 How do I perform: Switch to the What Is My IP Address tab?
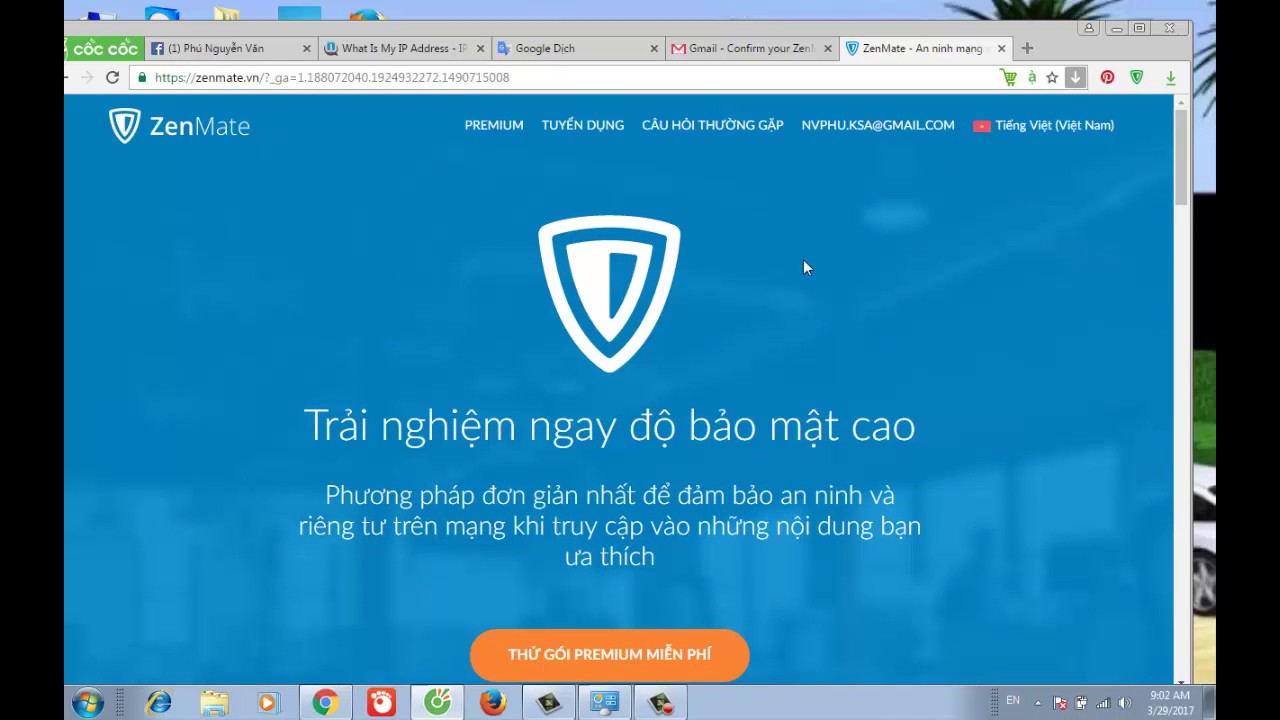[405, 48]
